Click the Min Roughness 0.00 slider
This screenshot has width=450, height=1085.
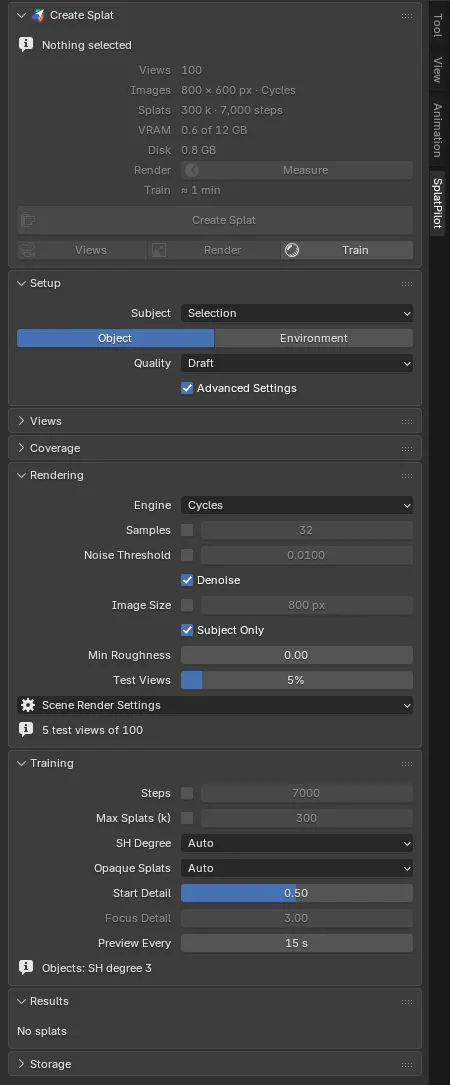297,655
